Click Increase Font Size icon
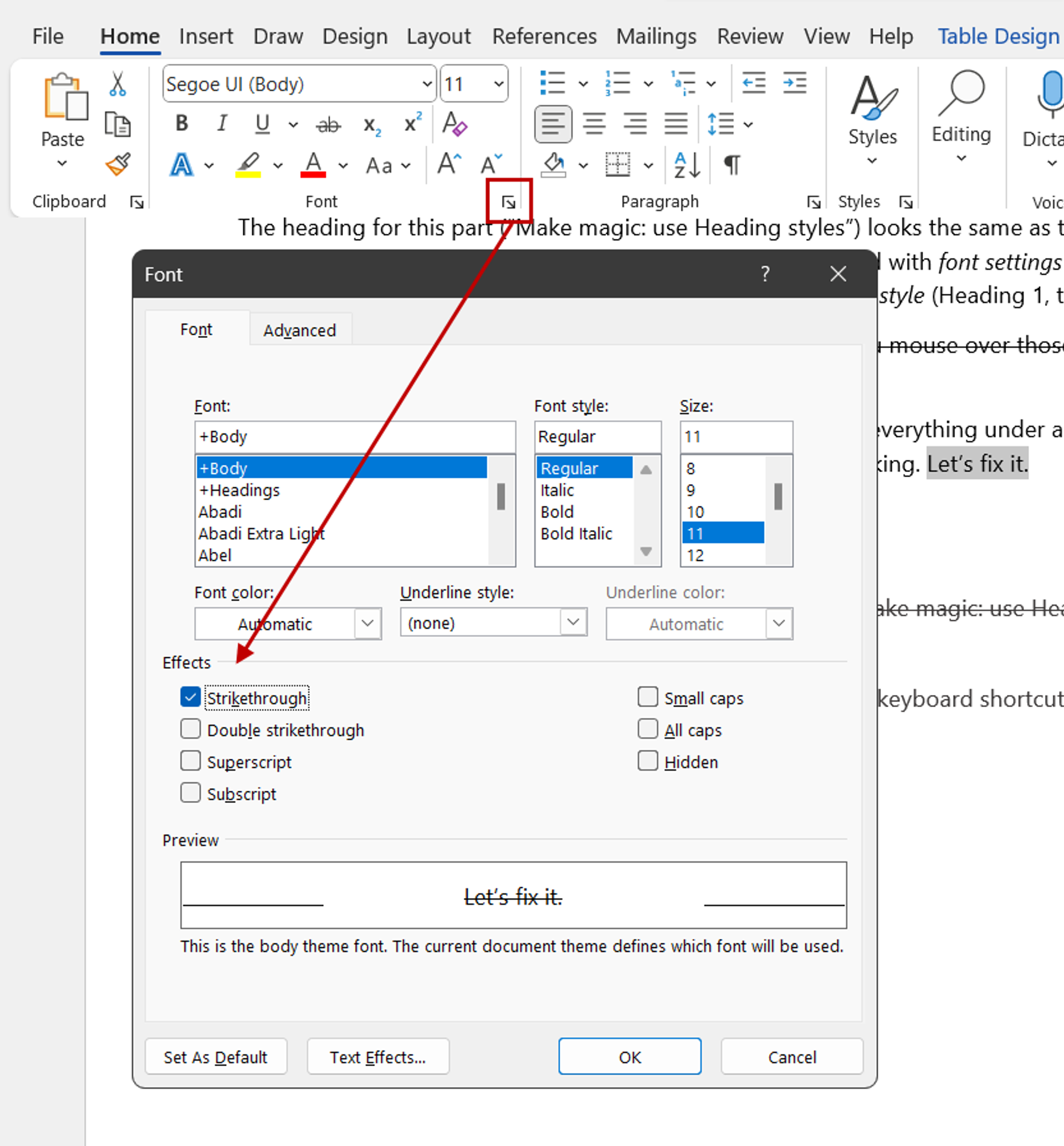Image resolution: width=1064 pixels, height=1146 pixels. (449, 164)
